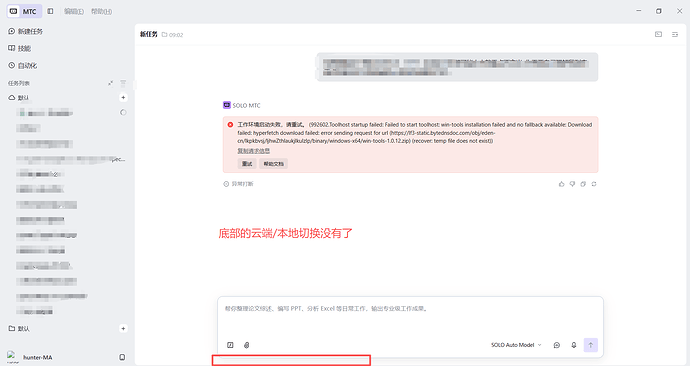Open the task settings icon at top right
690x366 pixels.
[675, 34]
